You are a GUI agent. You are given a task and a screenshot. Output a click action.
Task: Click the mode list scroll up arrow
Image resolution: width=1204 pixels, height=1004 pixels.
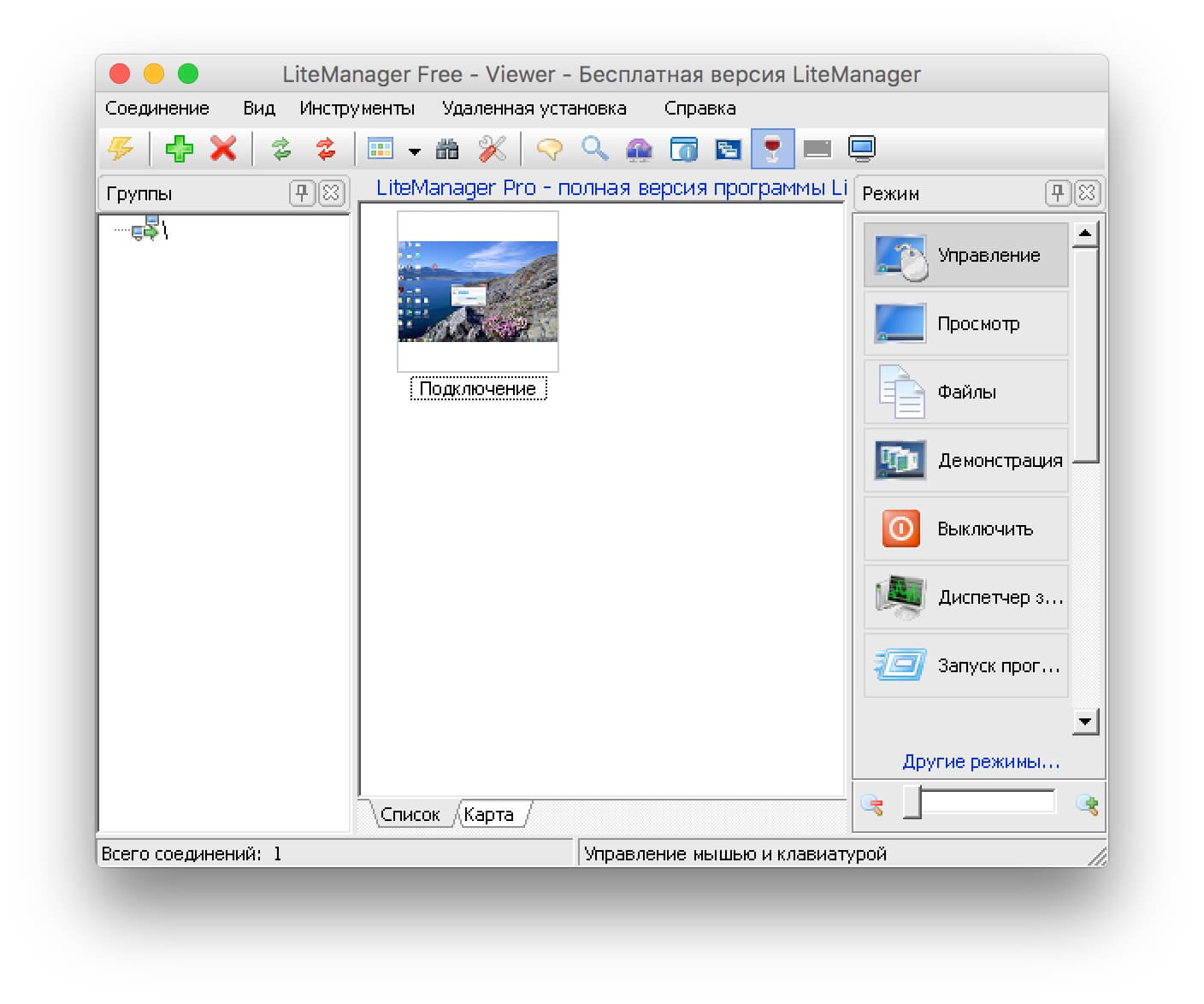click(1085, 233)
